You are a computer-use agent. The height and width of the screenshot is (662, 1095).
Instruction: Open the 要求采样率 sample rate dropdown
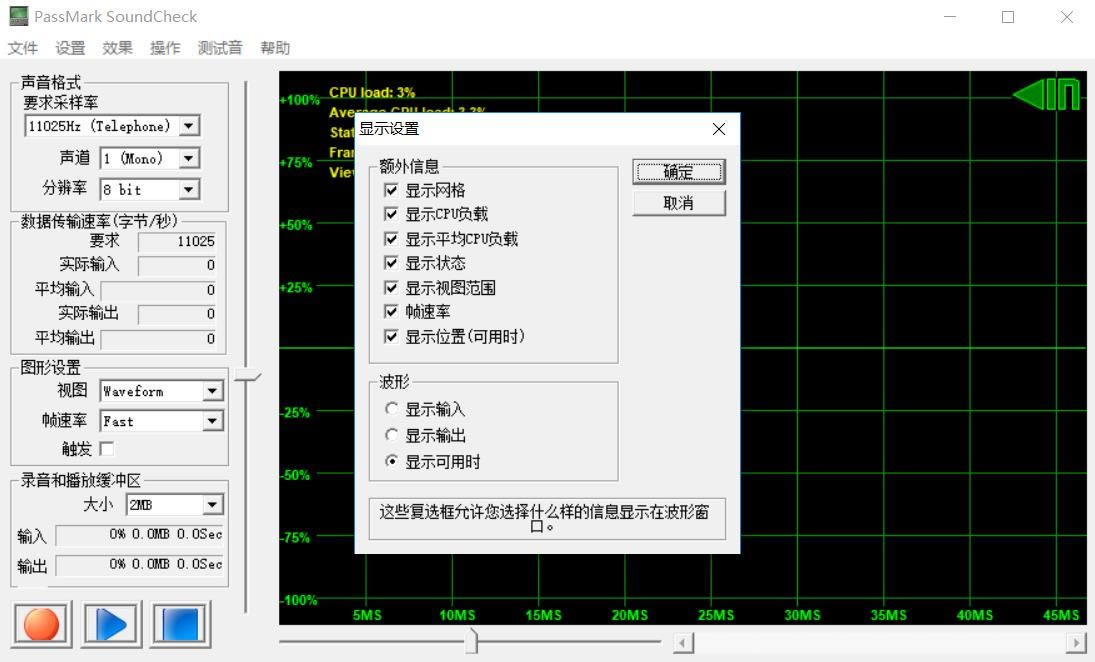coord(189,126)
